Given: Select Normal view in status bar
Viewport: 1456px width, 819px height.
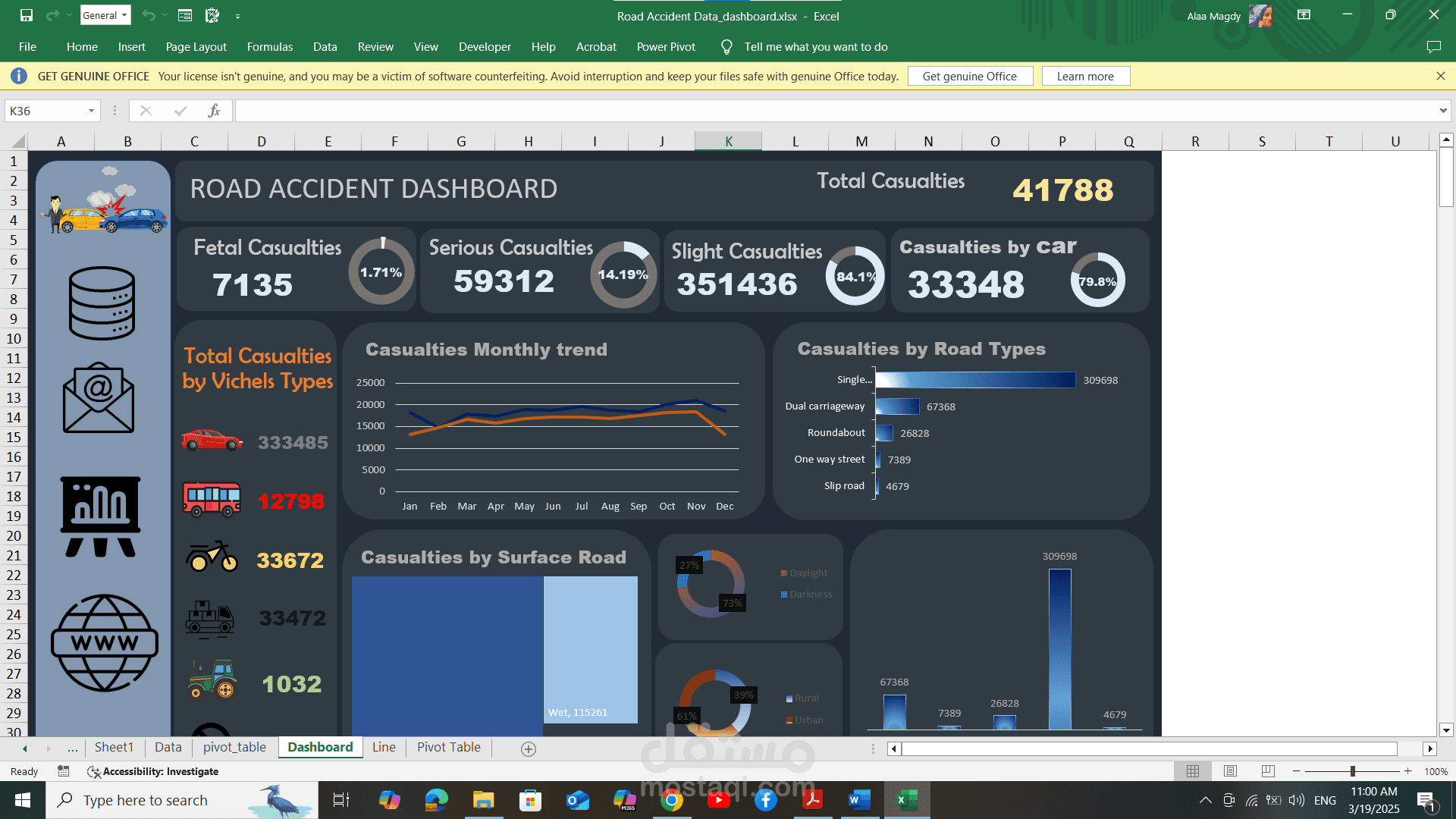Looking at the screenshot, I should 1193,771.
